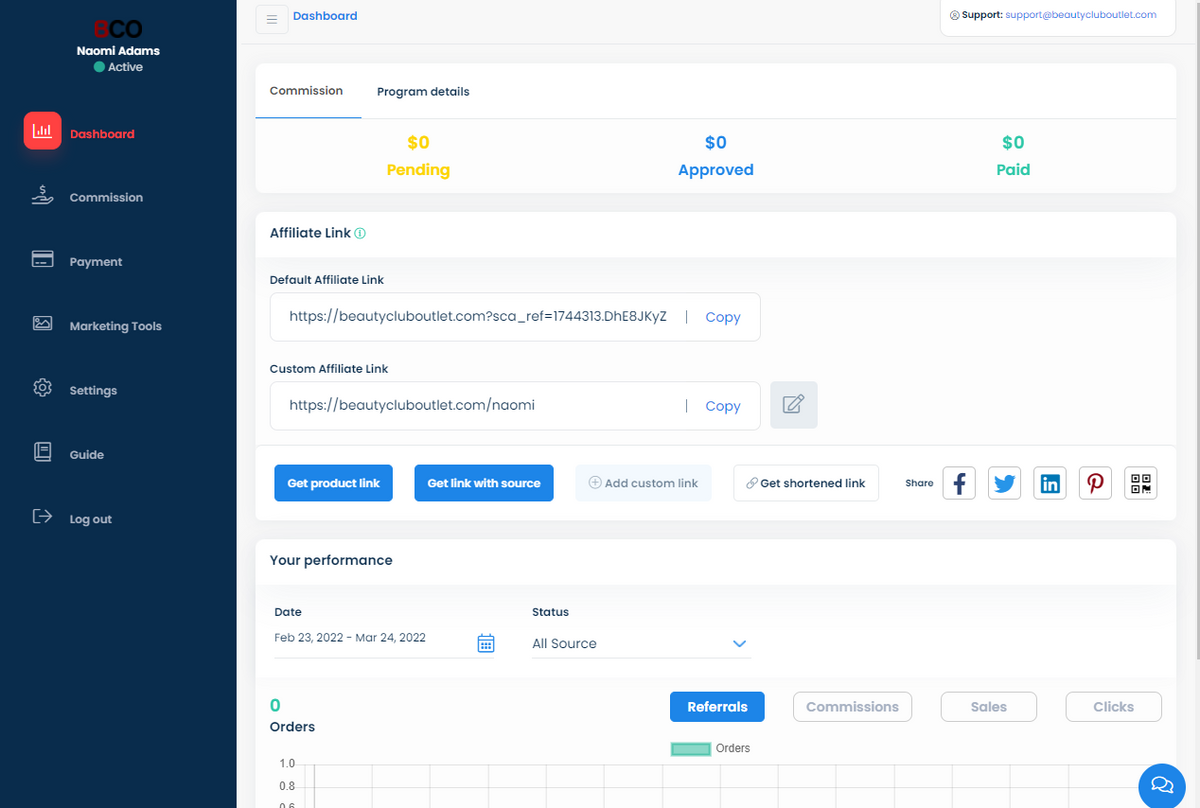This screenshot has height=808, width=1200.
Task: Toggle sidebar with hamburger menu
Action: coord(272,19)
